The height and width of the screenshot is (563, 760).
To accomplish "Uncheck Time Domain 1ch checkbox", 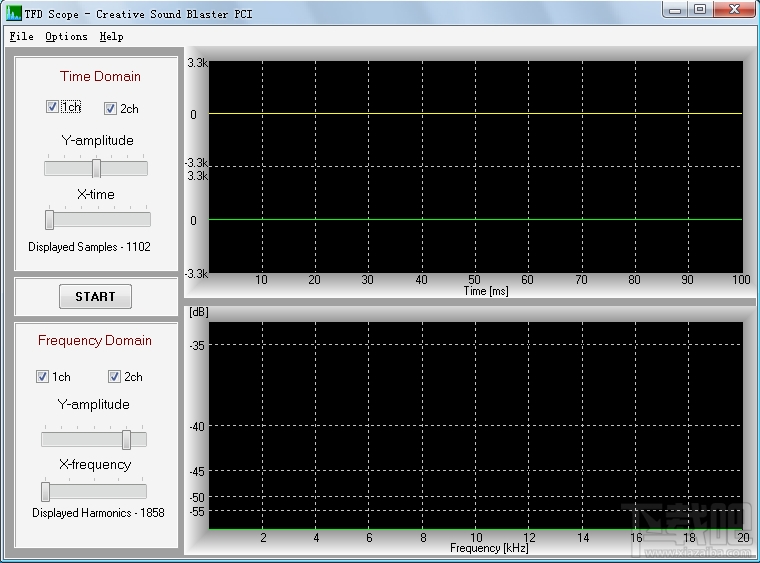I will click(x=52, y=107).
